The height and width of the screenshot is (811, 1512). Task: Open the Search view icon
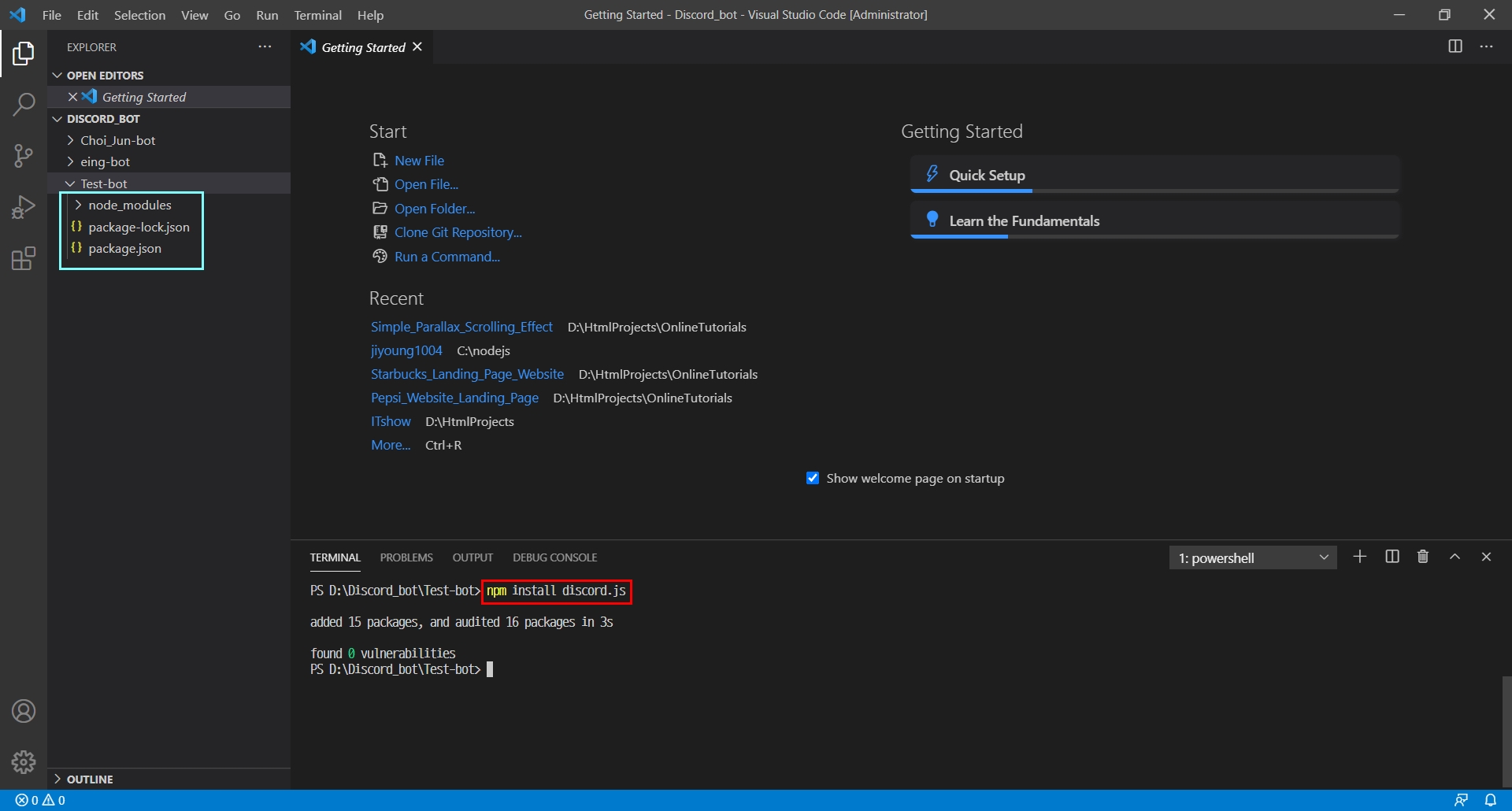24,105
